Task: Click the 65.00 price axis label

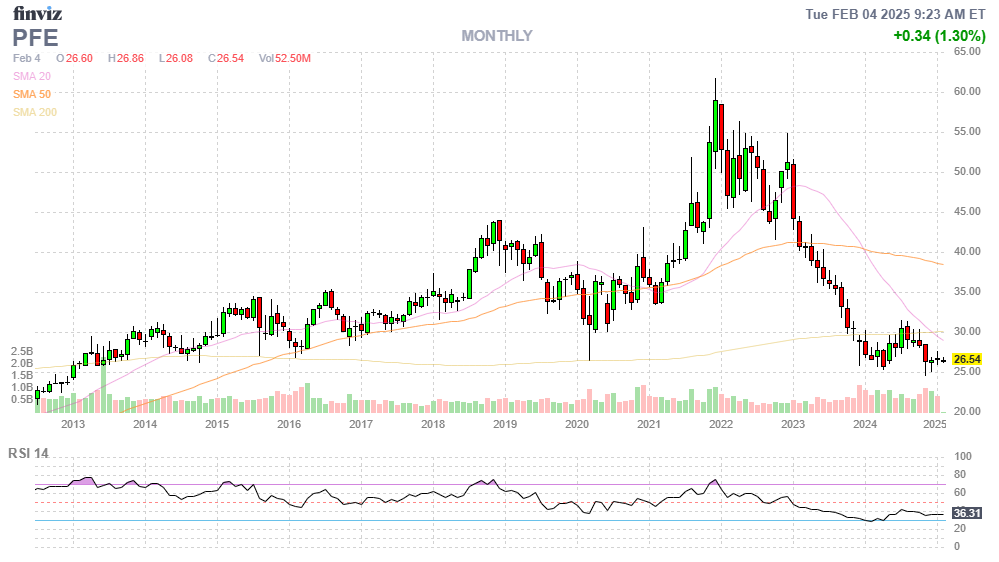Action: [x=967, y=52]
